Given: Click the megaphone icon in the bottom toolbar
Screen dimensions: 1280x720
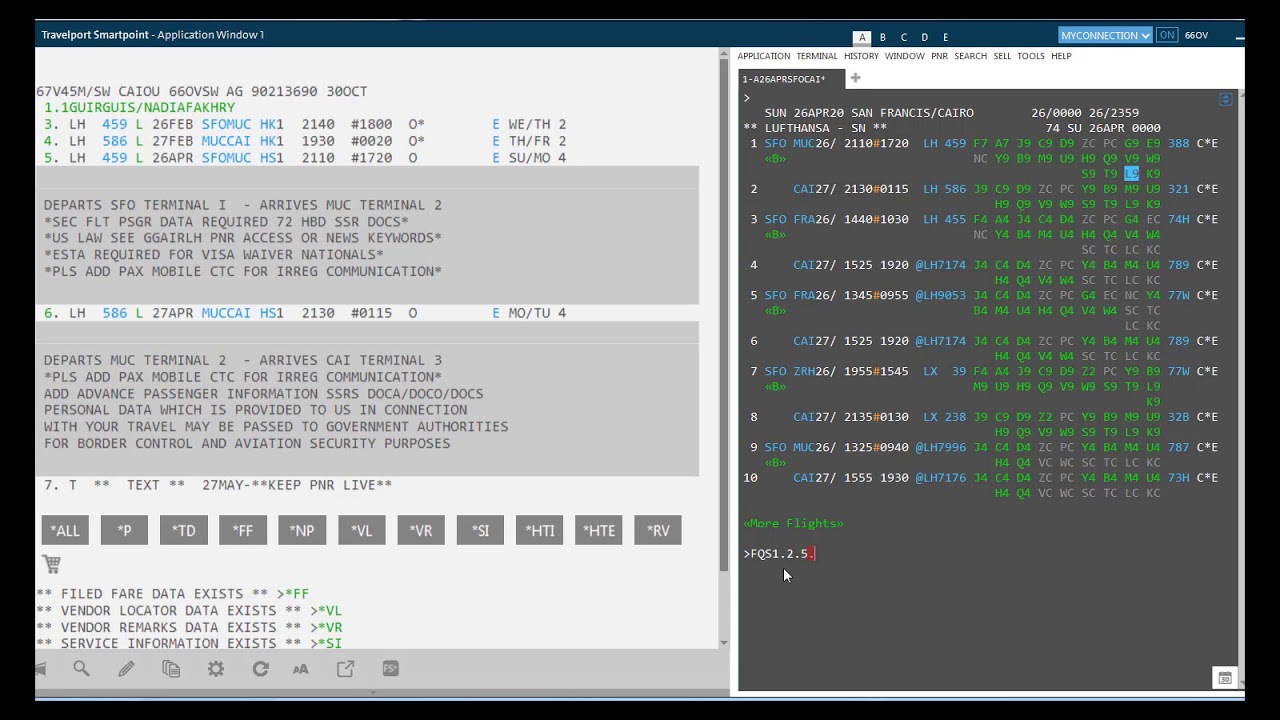Looking at the screenshot, I should pyautogui.click(x=40, y=668).
